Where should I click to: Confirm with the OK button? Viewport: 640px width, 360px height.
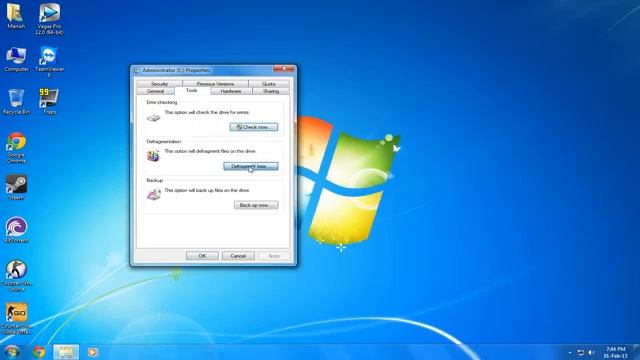[x=202, y=256]
